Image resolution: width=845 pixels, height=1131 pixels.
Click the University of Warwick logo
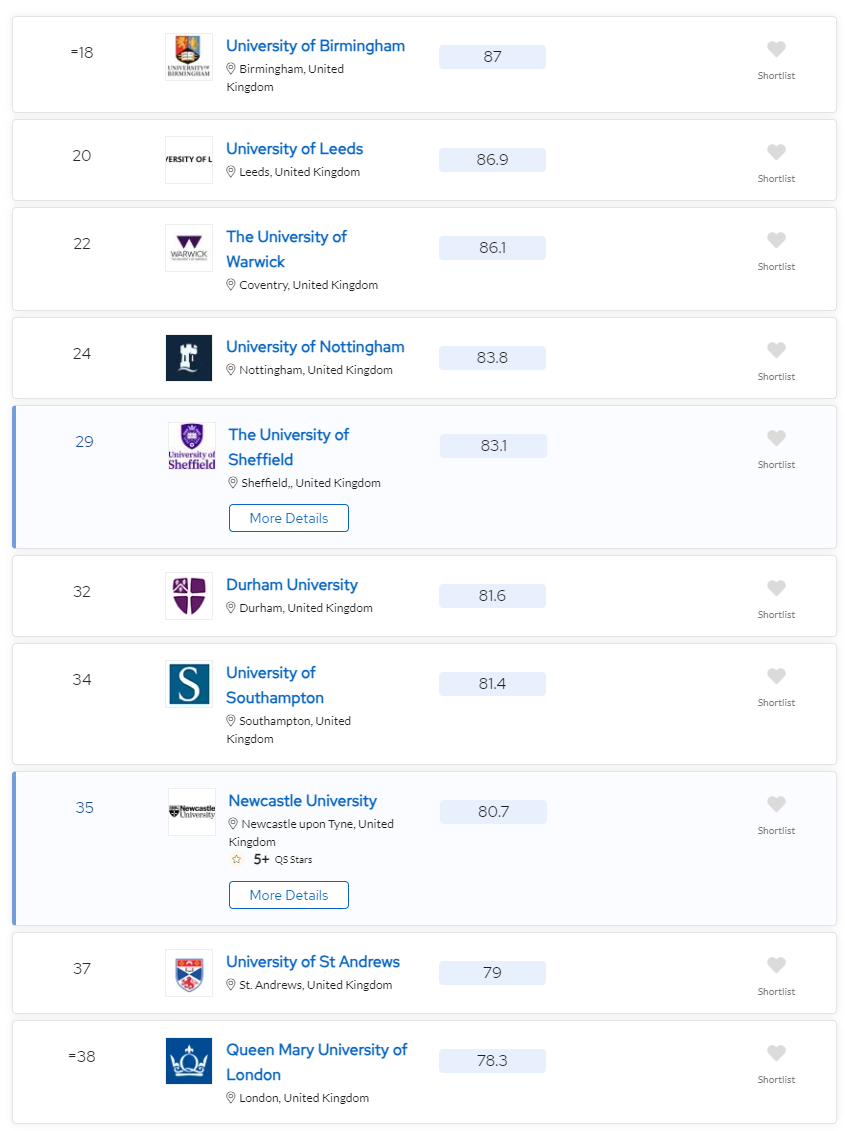coord(189,248)
